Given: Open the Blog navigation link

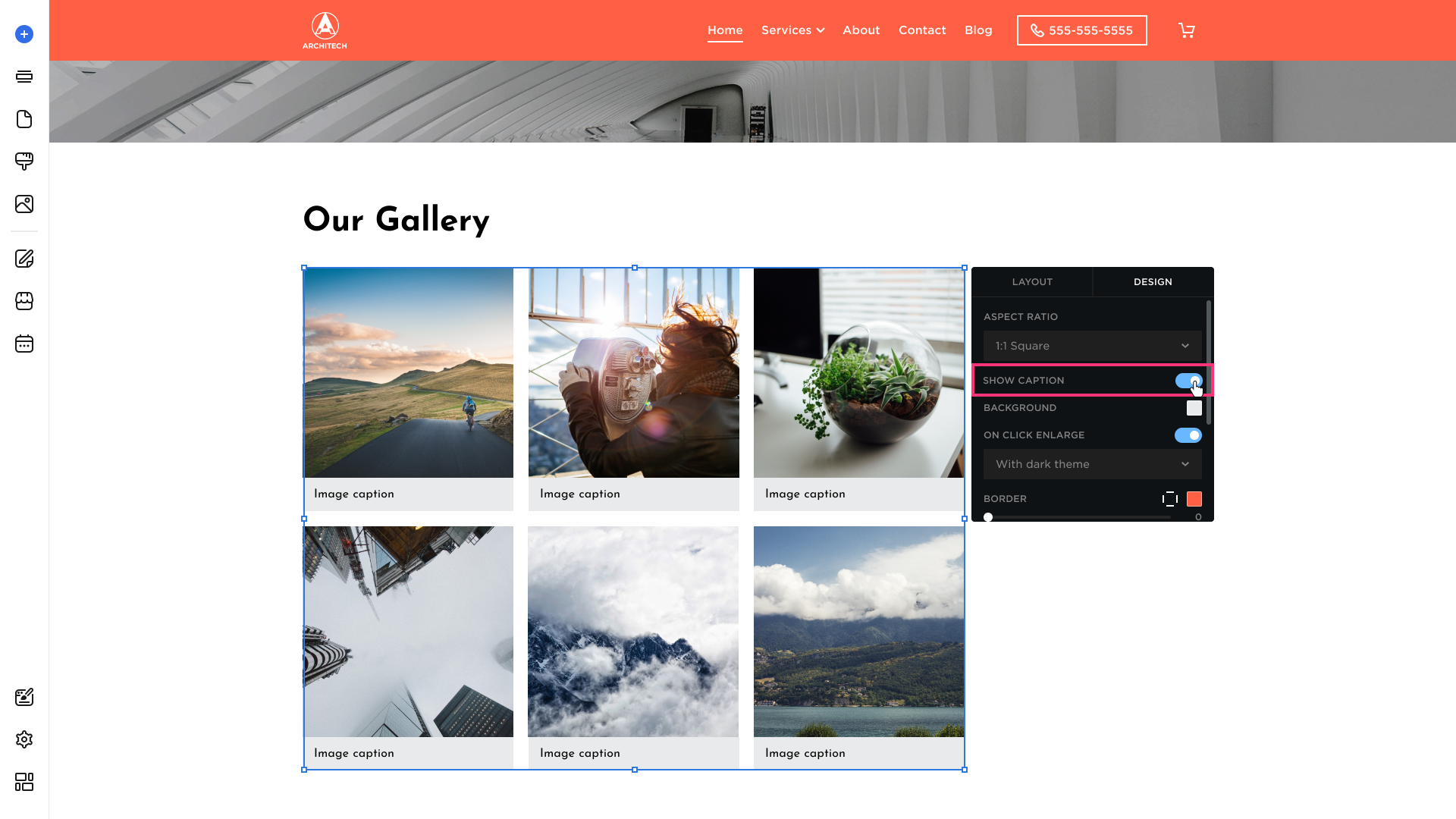Looking at the screenshot, I should click(978, 30).
